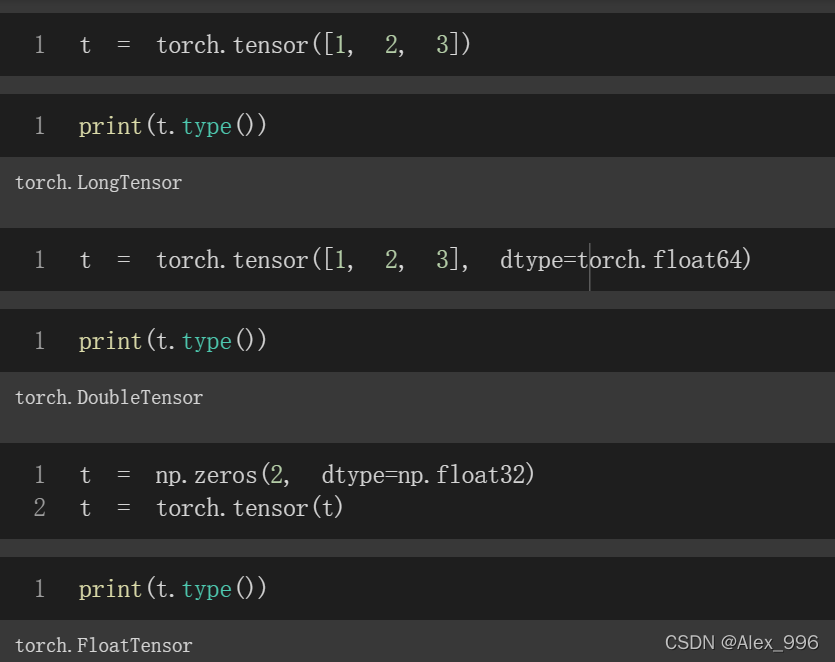
Task: Click line number 2 in the np.zeros cell
Action: point(39,508)
